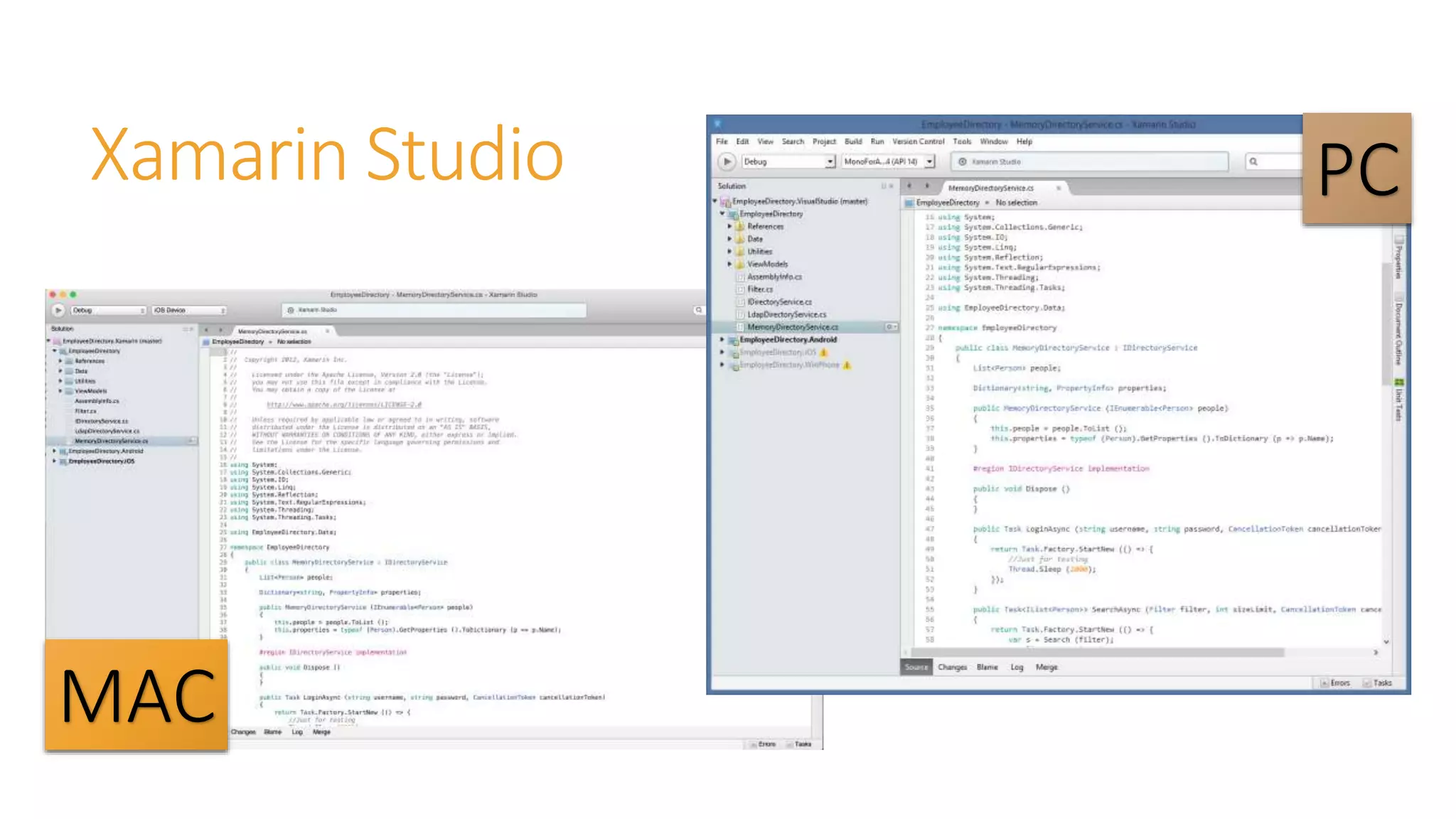Open the Tools menu in PC window
The width and height of the screenshot is (1456, 819).
[962, 141]
